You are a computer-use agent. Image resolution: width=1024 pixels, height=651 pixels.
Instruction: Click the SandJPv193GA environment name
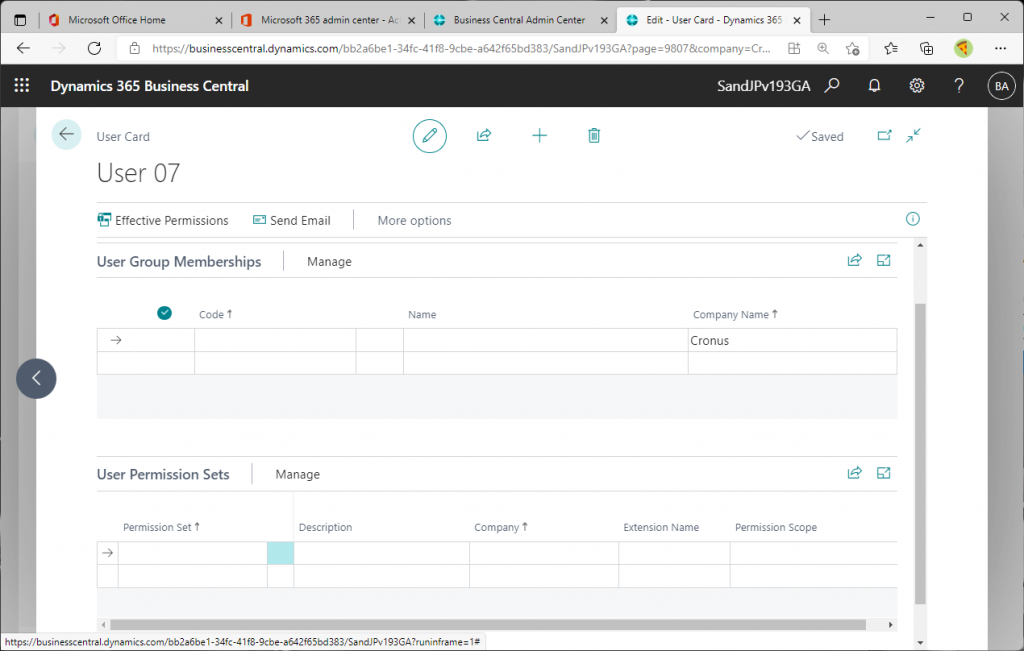point(763,86)
